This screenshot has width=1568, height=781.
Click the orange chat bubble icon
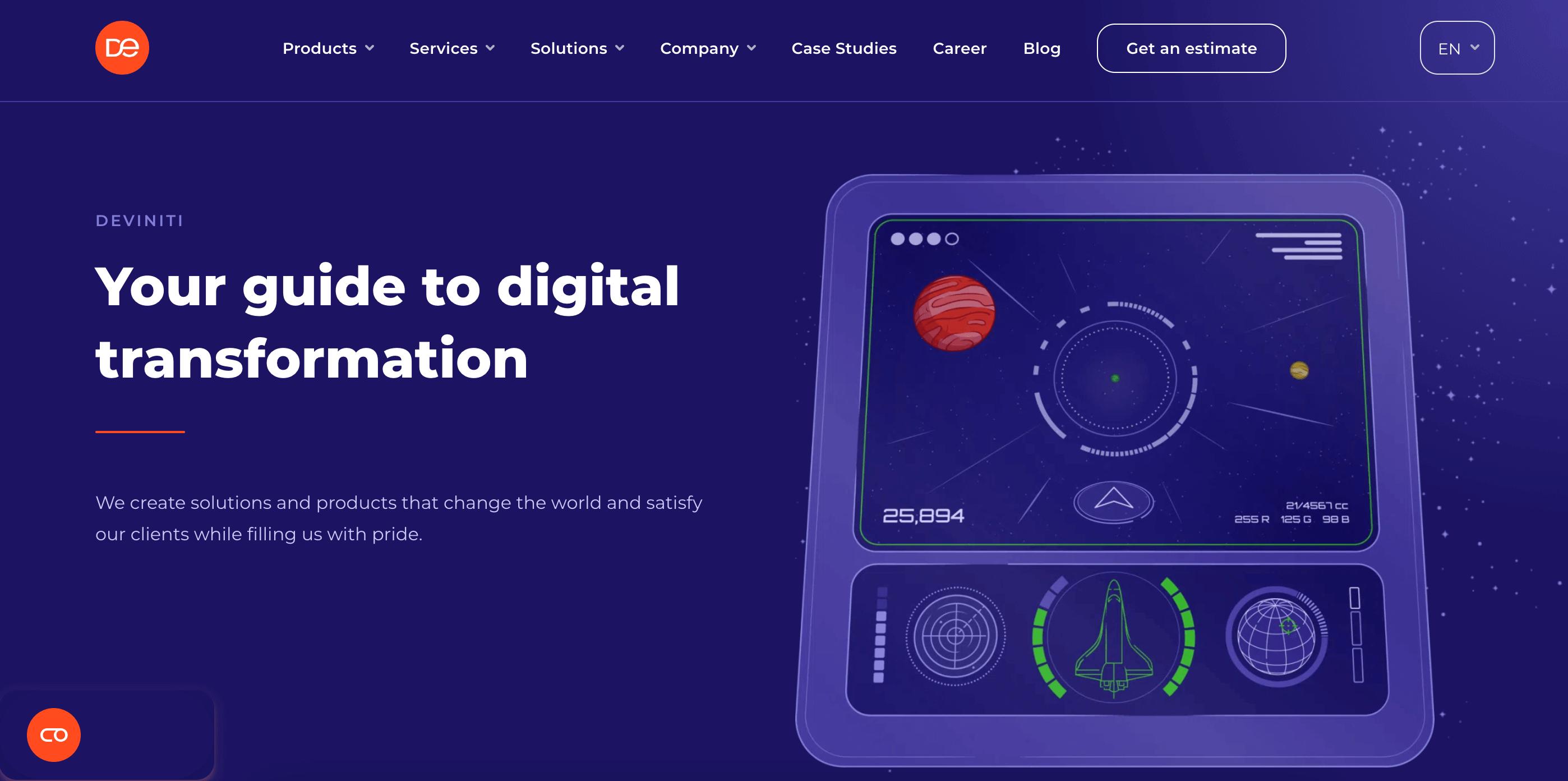point(53,734)
